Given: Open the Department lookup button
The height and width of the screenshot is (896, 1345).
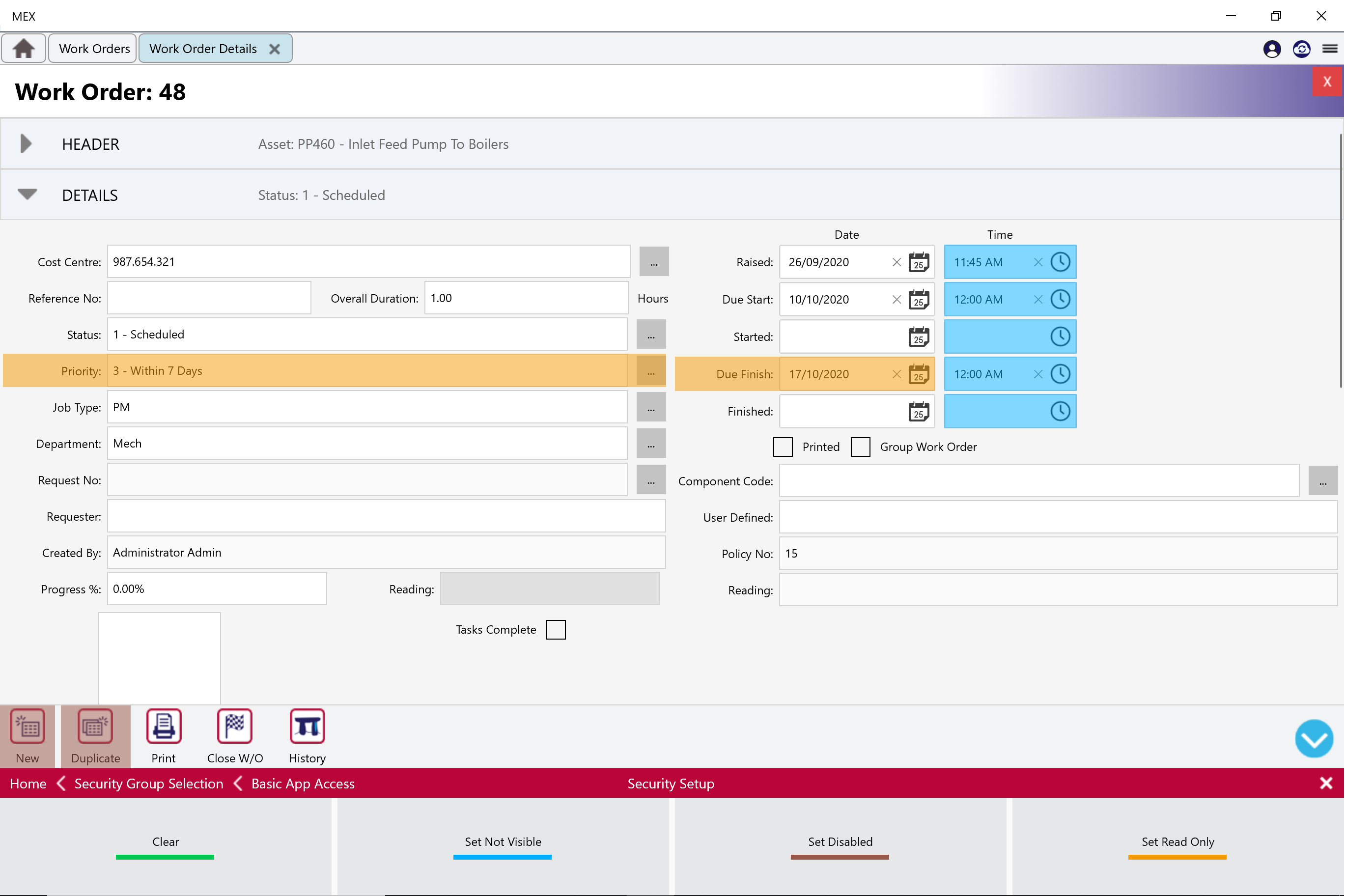Looking at the screenshot, I should click(651, 444).
